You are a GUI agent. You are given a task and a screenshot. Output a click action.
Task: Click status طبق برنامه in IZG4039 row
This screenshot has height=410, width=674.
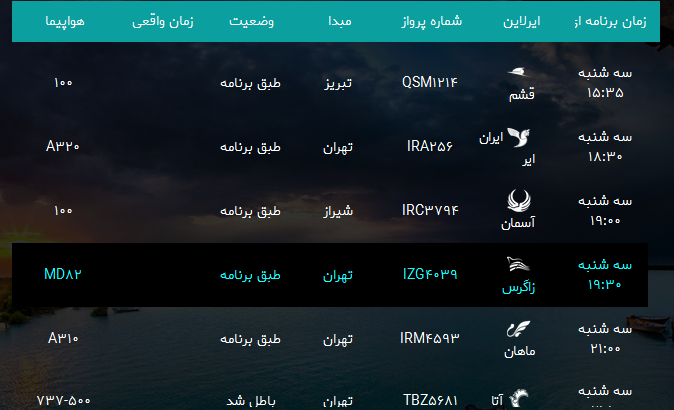(250, 275)
